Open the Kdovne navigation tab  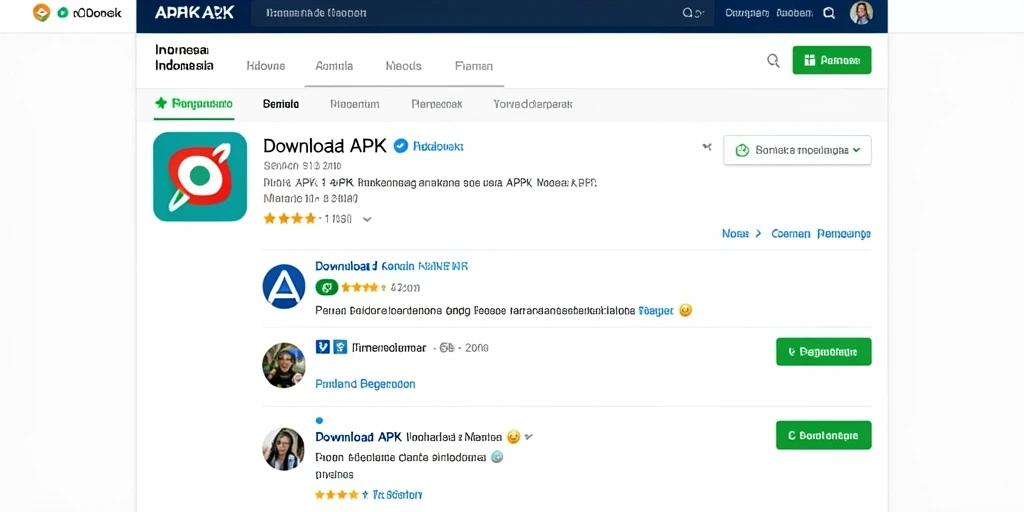pos(266,66)
